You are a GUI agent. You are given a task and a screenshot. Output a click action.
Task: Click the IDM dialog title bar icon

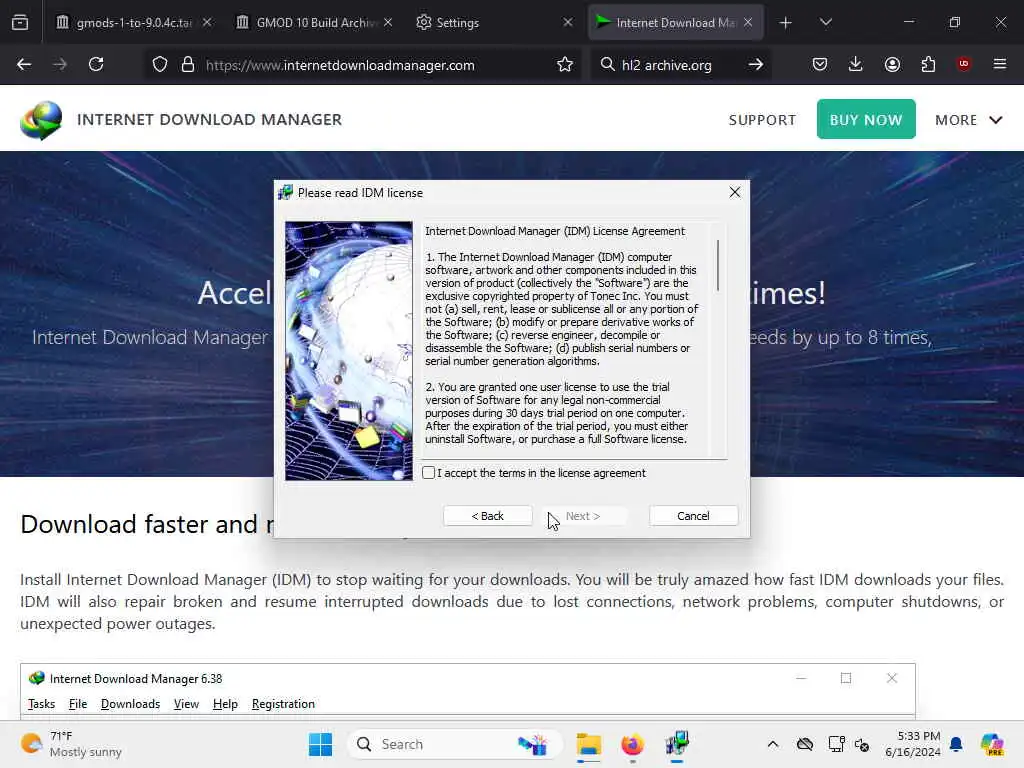point(285,193)
